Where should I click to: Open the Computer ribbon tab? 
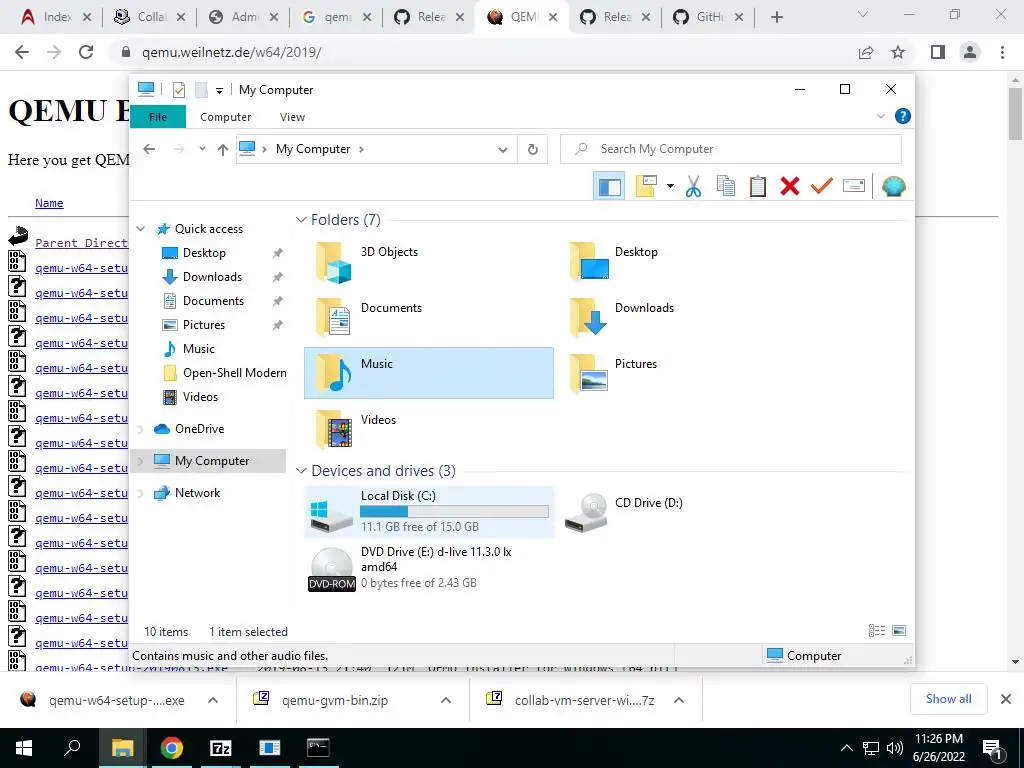(225, 117)
